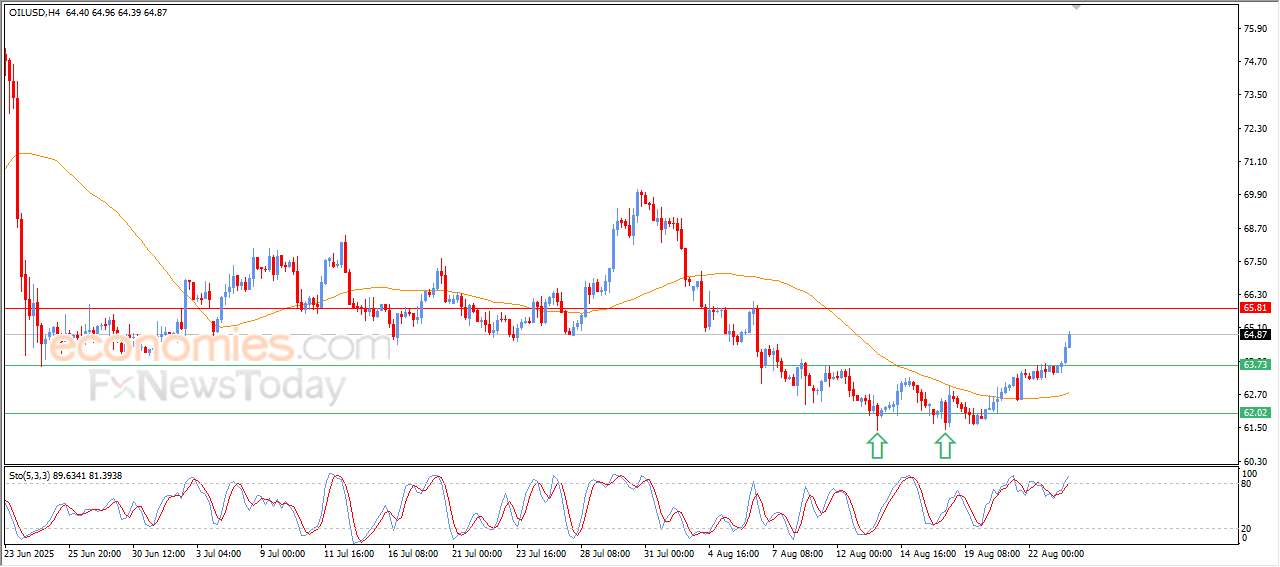
Task: Select the green 62.02 price tag
Action: [x=1254, y=412]
